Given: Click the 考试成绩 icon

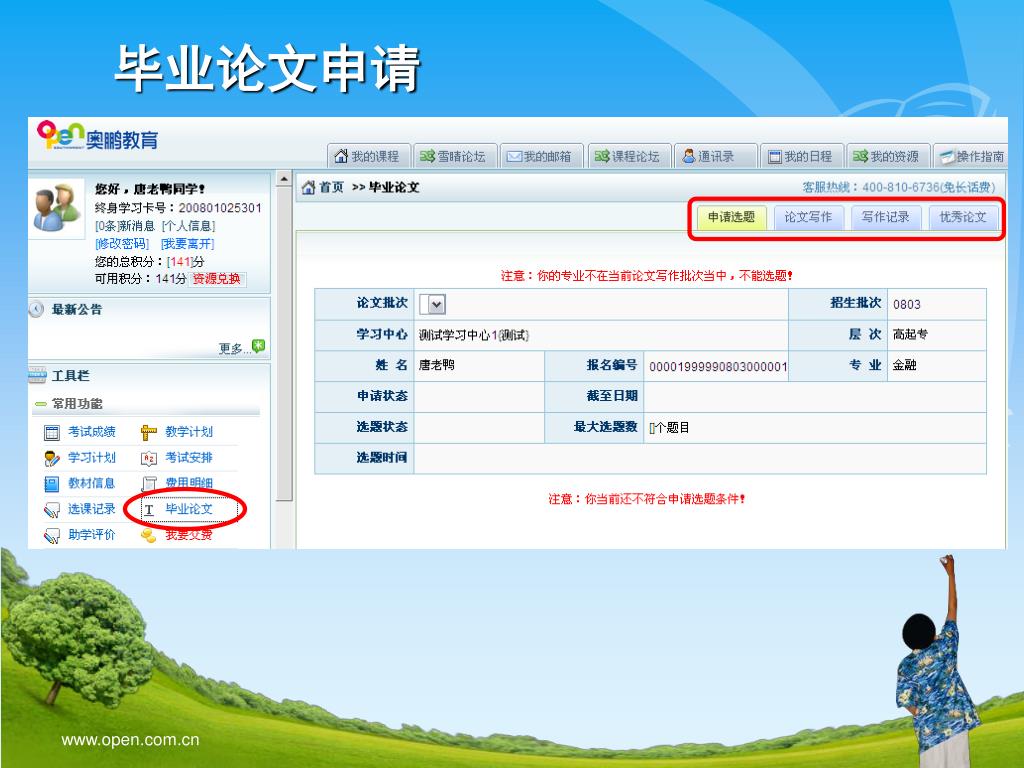Looking at the screenshot, I should pyautogui.click(x=52, y=432).
